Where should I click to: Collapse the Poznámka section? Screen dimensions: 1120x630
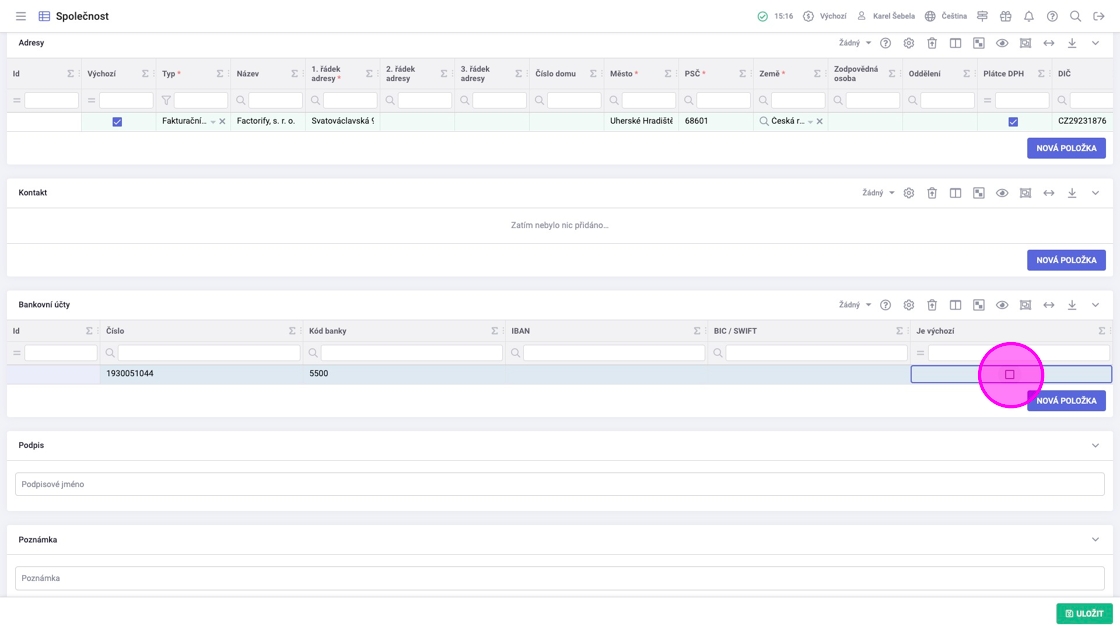1095,540
